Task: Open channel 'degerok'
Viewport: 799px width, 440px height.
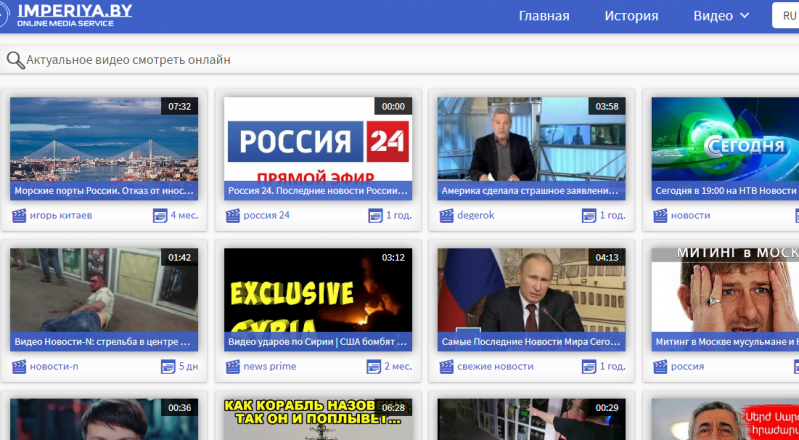Action: pyautogui.click(x=476, y=215)
